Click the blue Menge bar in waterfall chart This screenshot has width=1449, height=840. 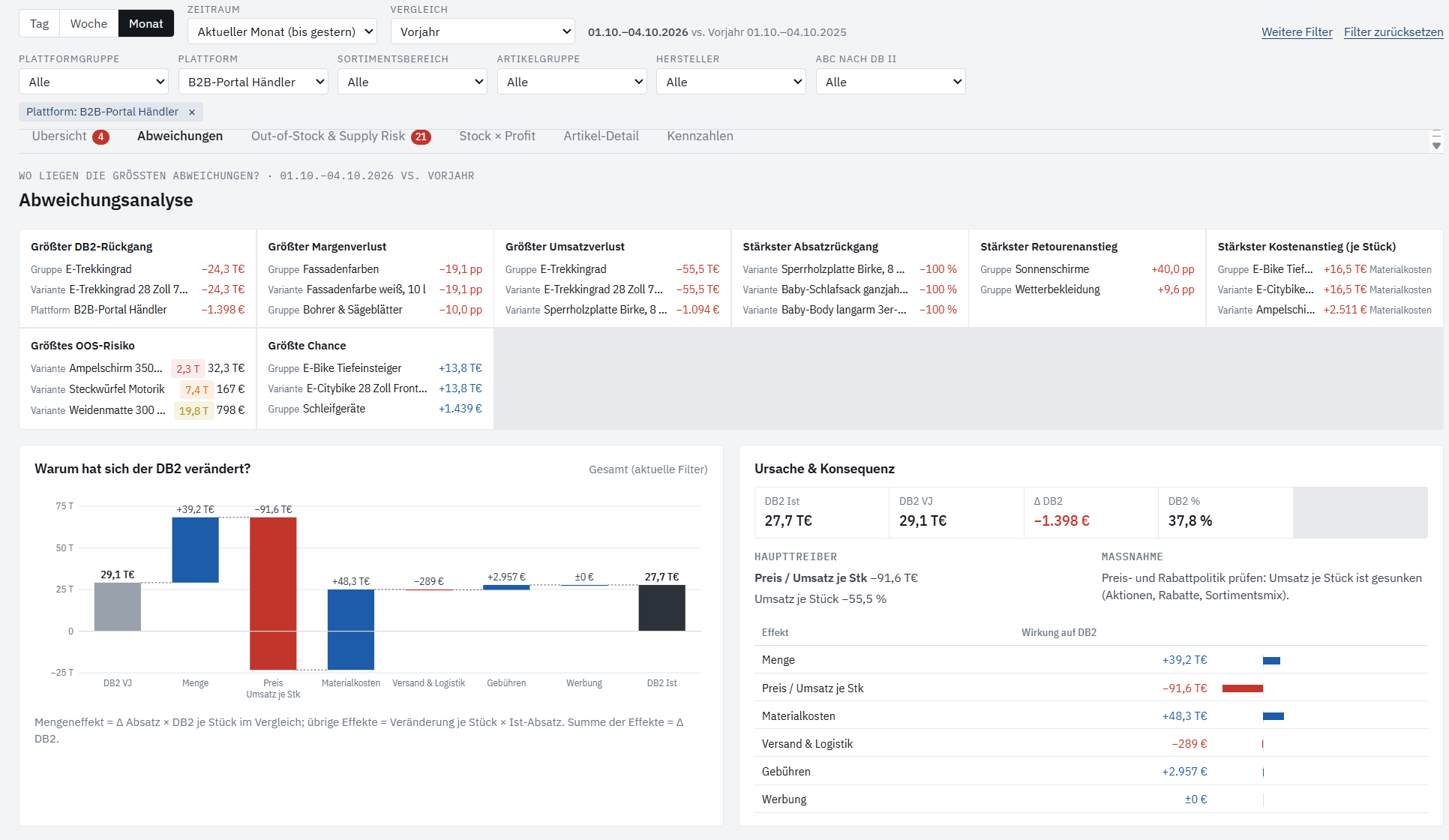(x=195, y=550)
